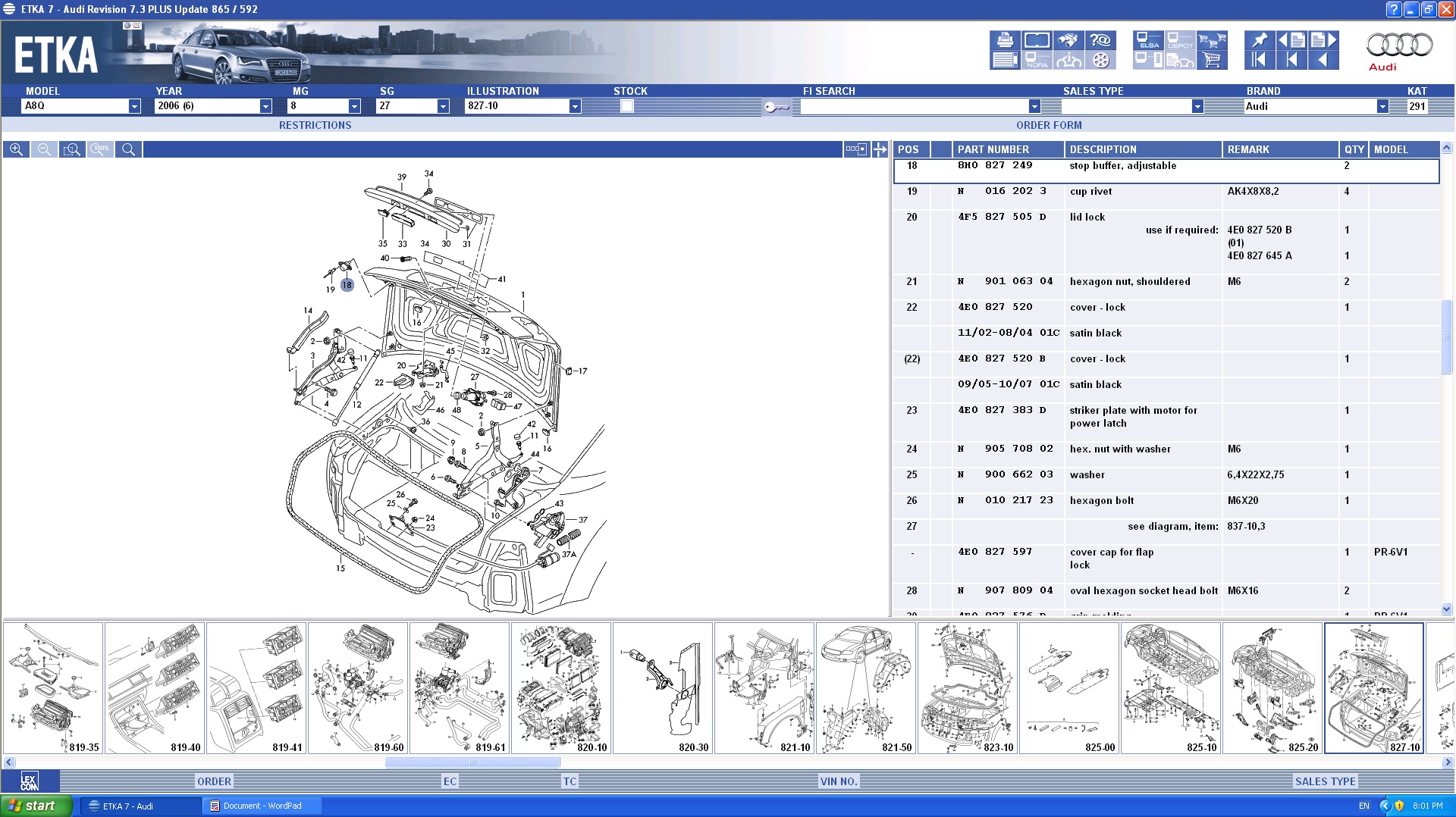Click the VIN NO. label
Screen dimensions: 1456x817
[x=838, y=781]
